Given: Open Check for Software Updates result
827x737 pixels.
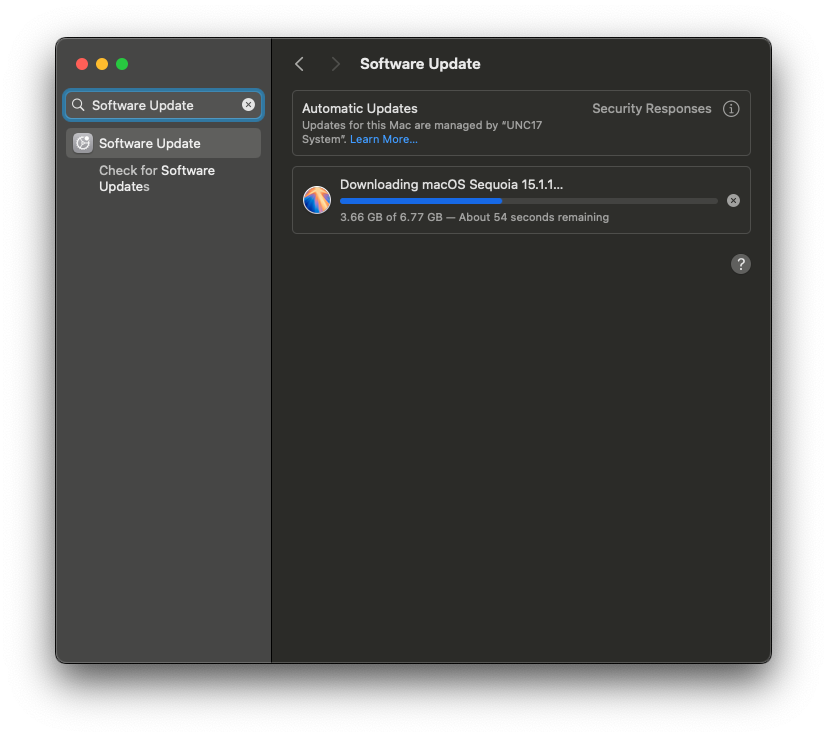Looking at the screenshot, I should (x=157, y=178).
